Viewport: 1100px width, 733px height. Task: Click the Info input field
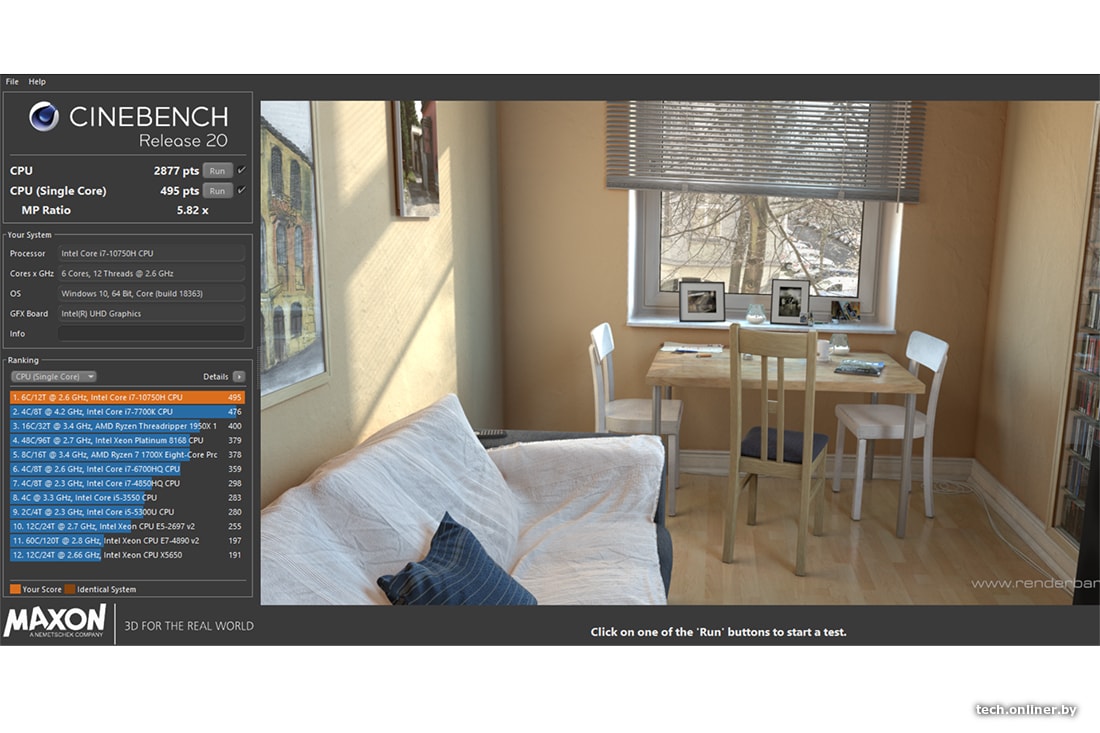[152, 333]
